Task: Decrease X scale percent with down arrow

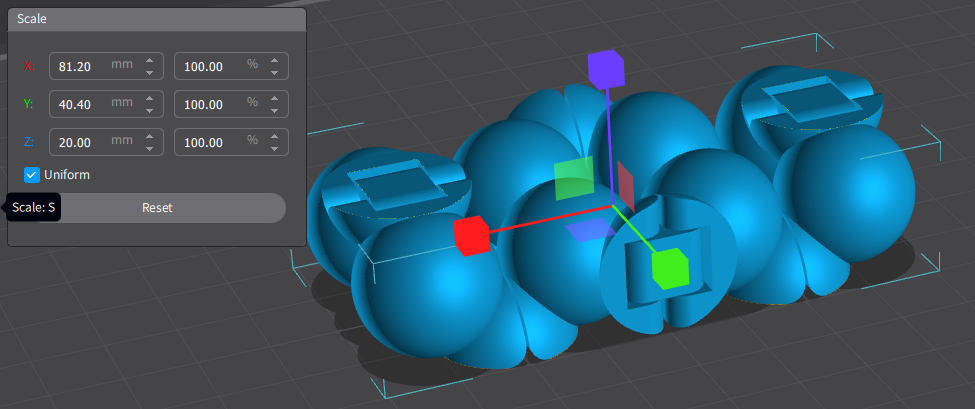Action: (x=274, y=73)
